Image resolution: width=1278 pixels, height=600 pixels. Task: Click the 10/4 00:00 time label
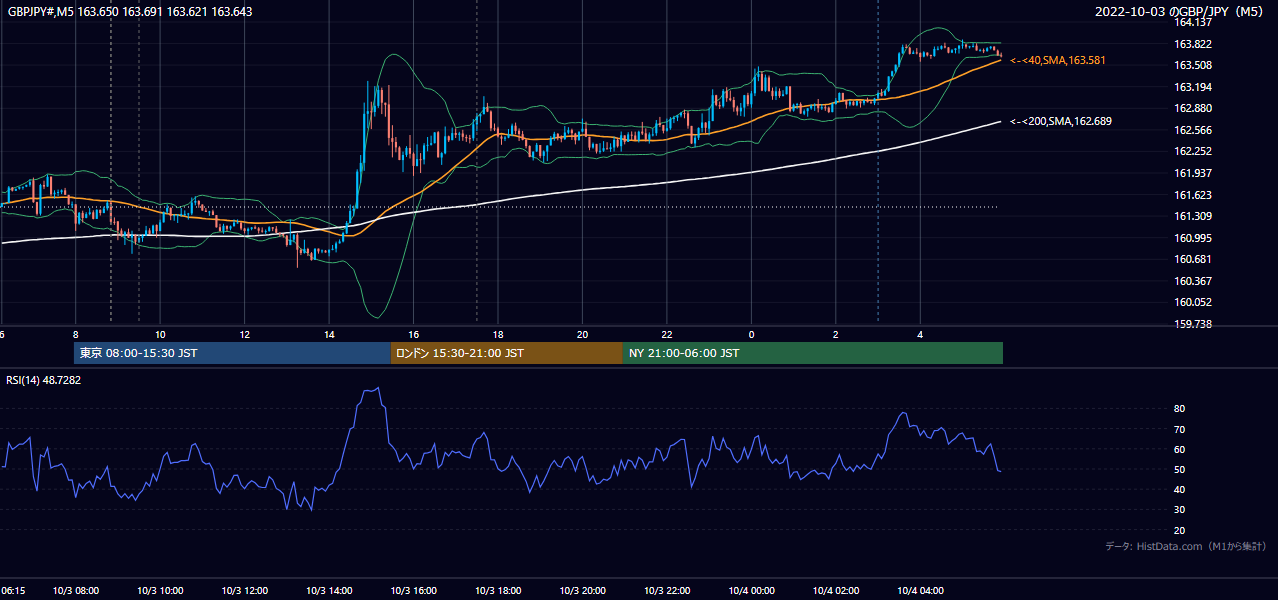tap(752, 591)
